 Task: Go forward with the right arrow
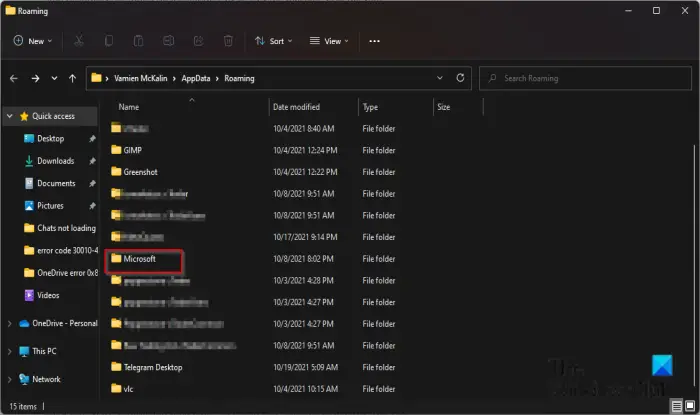click(35, 79)
